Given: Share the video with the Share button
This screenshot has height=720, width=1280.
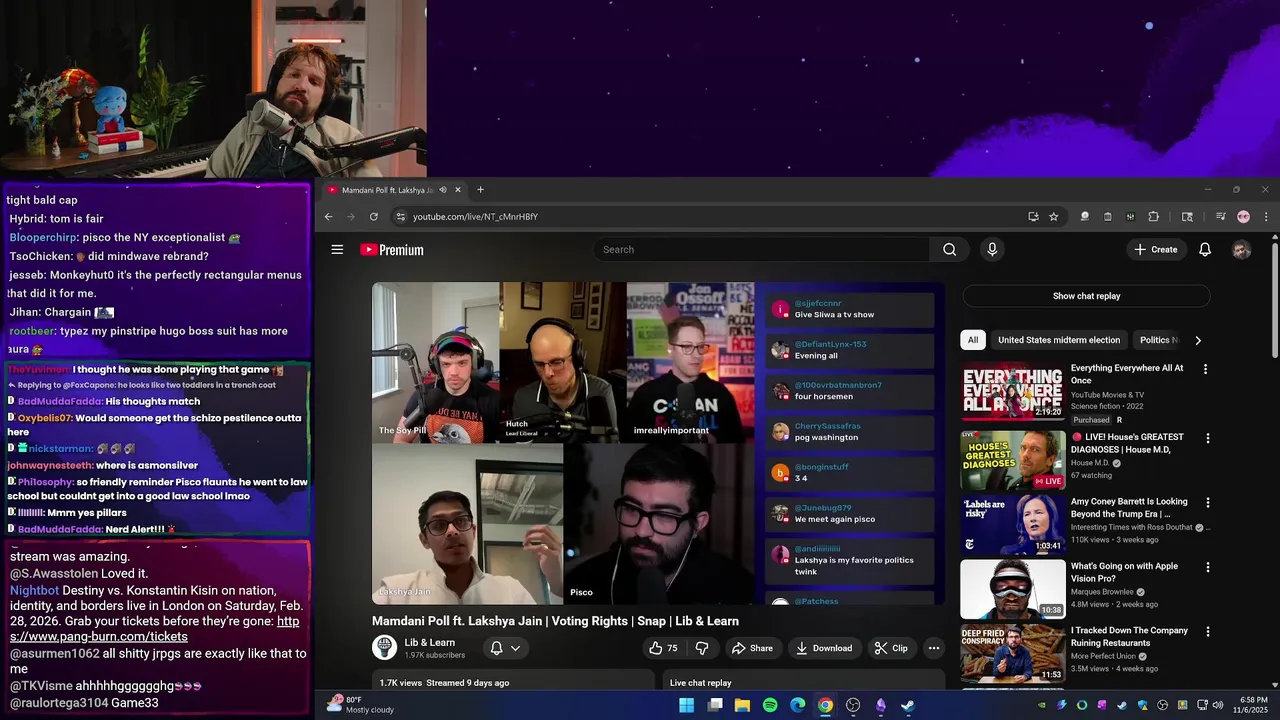Looking at the screenshot, I should point(752,648).
